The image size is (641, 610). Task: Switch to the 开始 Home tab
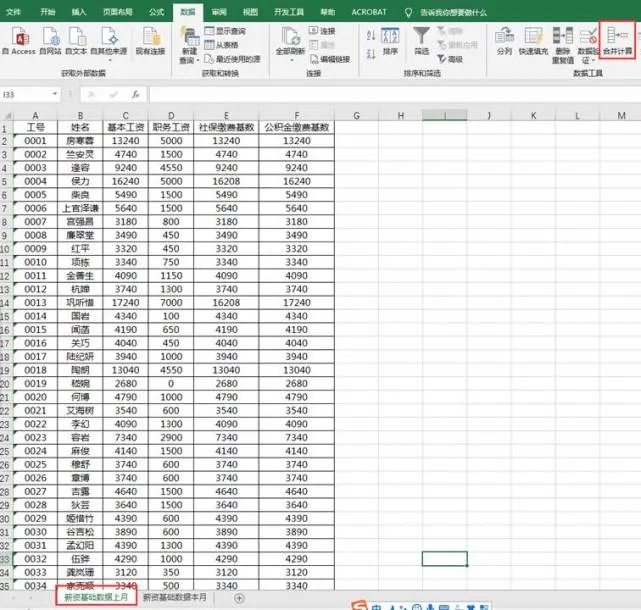pos(47,12)
